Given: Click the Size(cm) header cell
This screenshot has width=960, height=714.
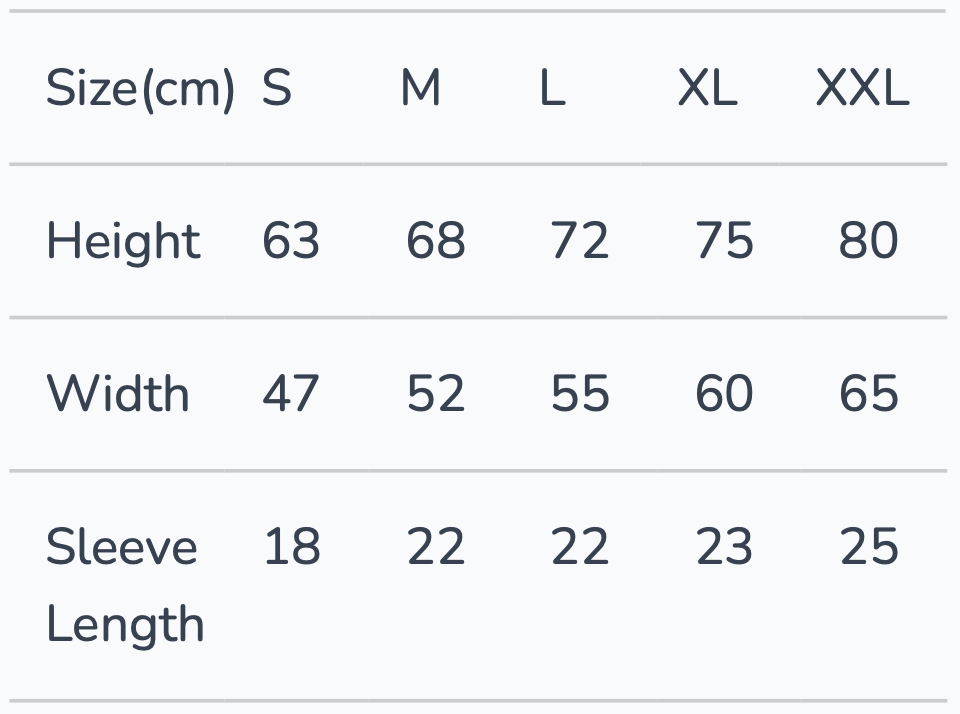Looking at the screenshot, I should pyautogui.click(x=140, y=89).
